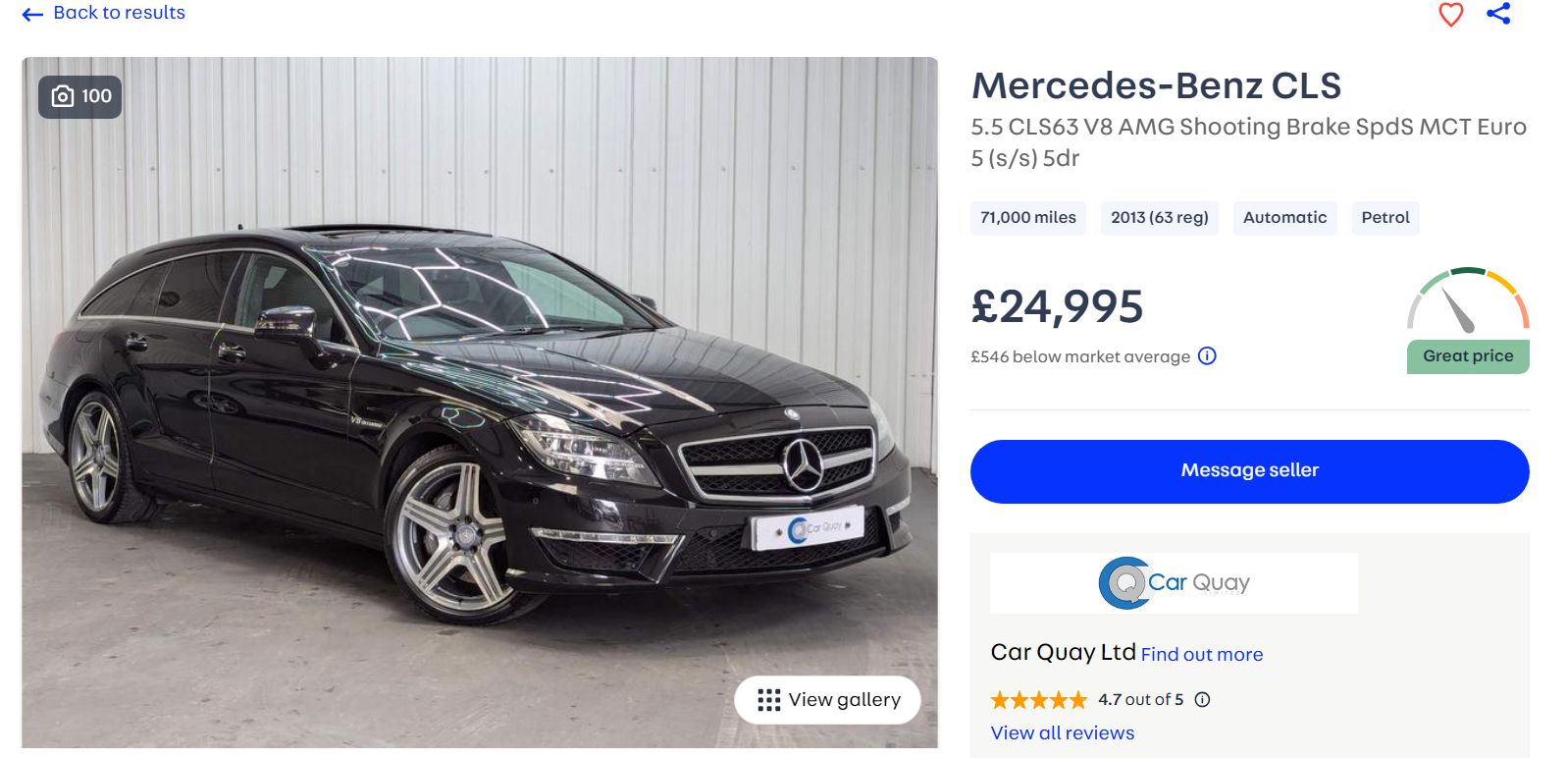Open the 100 photos camera badge
The height and width of the screenshot is (758, 1568).
tap(80, 96)
